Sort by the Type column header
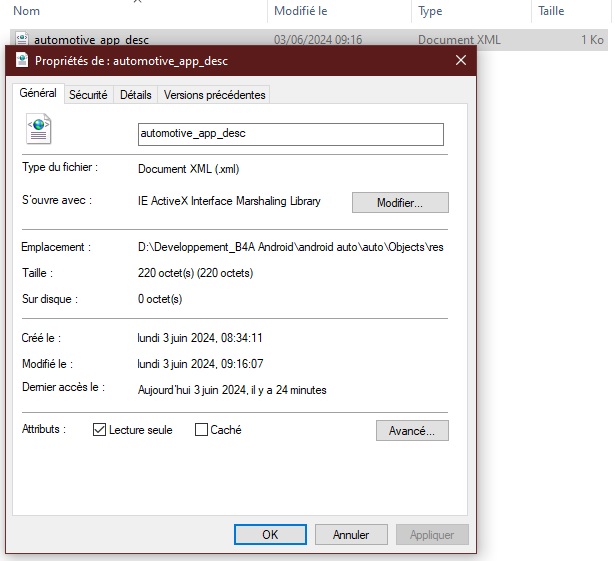Viewport: 615px width, 561px height. point(430,11)
